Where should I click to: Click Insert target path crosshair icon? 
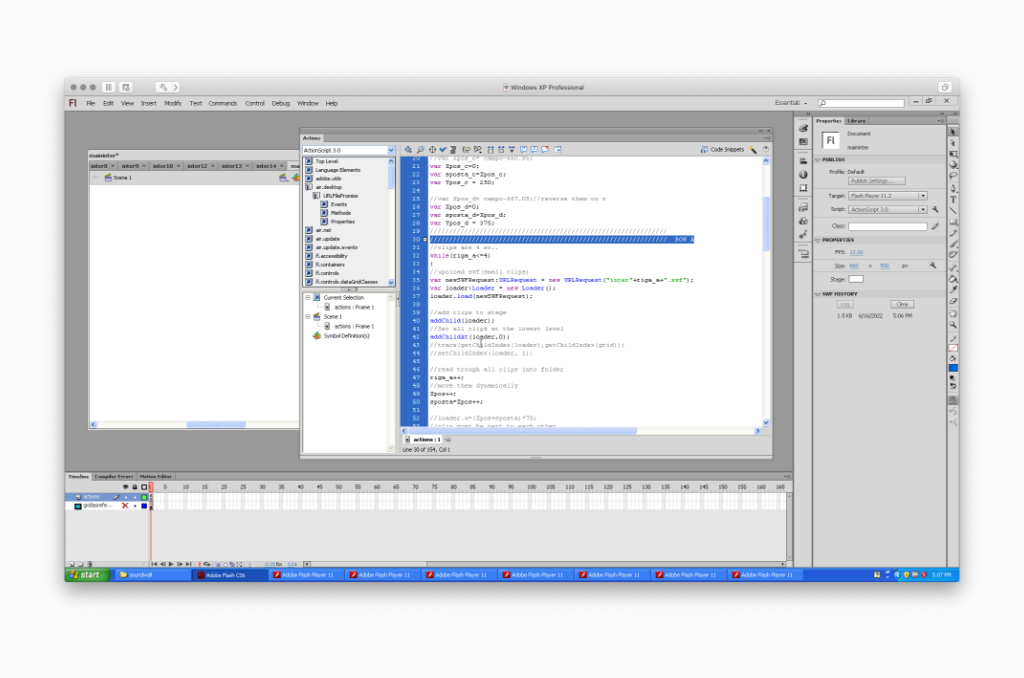tap(432, 150)
